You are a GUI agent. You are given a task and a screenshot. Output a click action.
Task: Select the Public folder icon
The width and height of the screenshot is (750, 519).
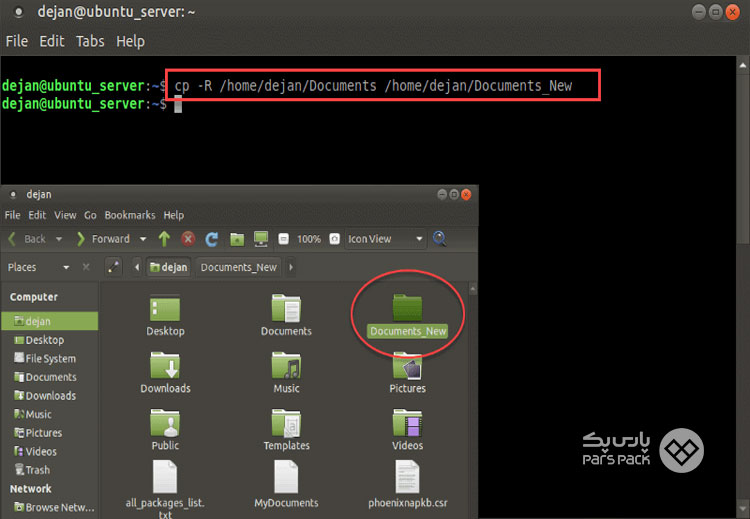tap(165, 423)
